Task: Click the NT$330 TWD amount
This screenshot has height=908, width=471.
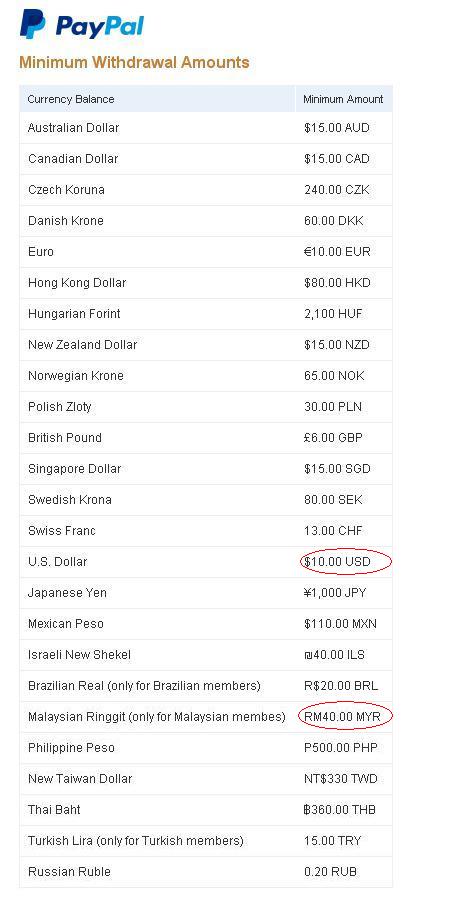Action: click(x=341, y=779)
